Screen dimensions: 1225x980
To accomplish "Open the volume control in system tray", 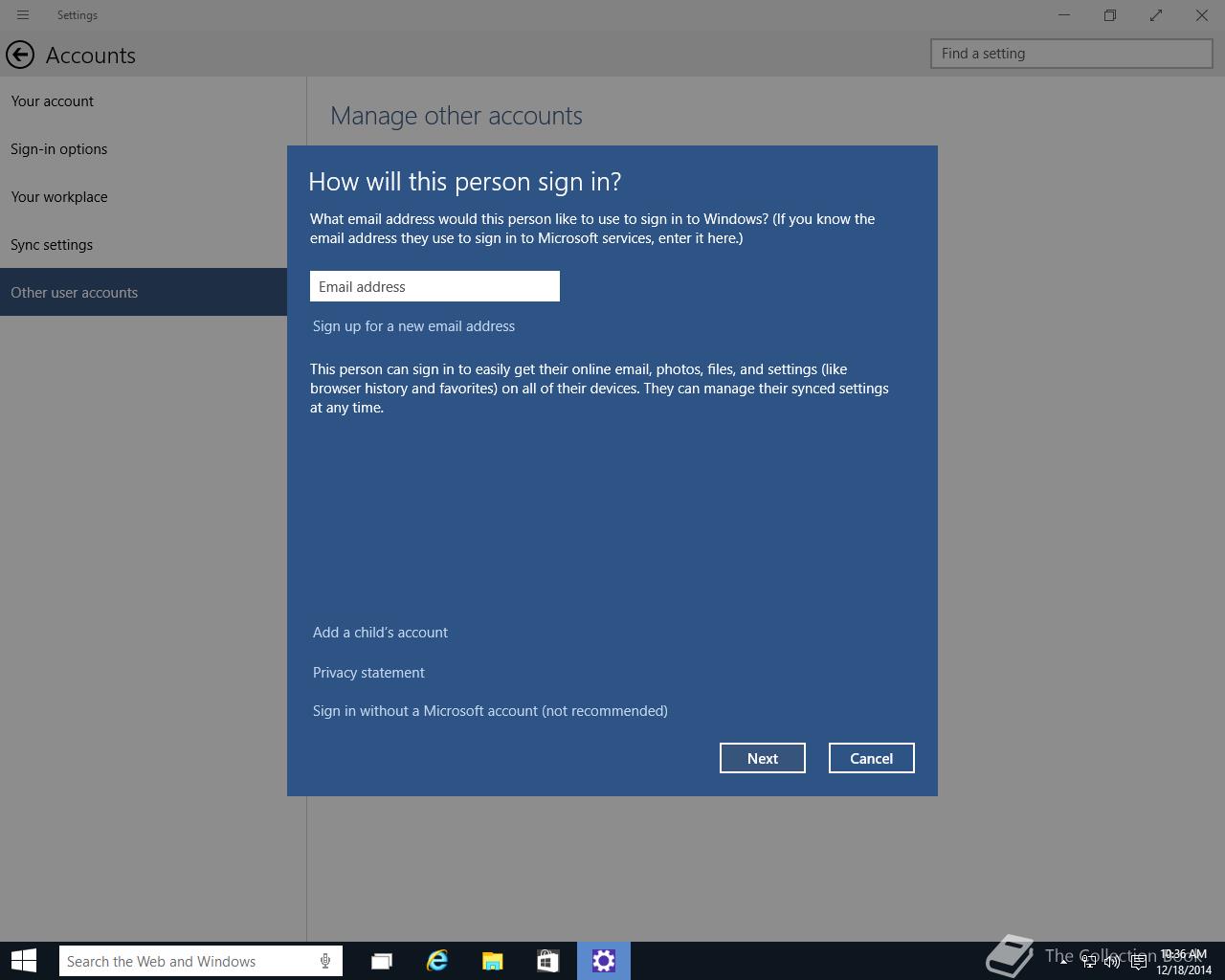I will [1112, 962].
